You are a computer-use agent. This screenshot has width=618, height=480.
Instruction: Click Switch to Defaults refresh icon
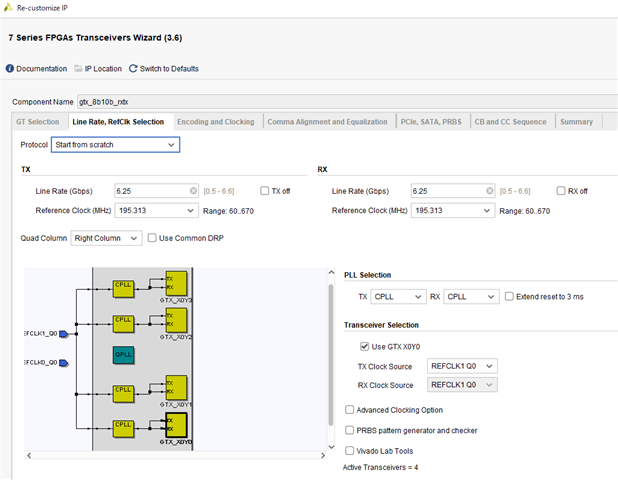133,69
